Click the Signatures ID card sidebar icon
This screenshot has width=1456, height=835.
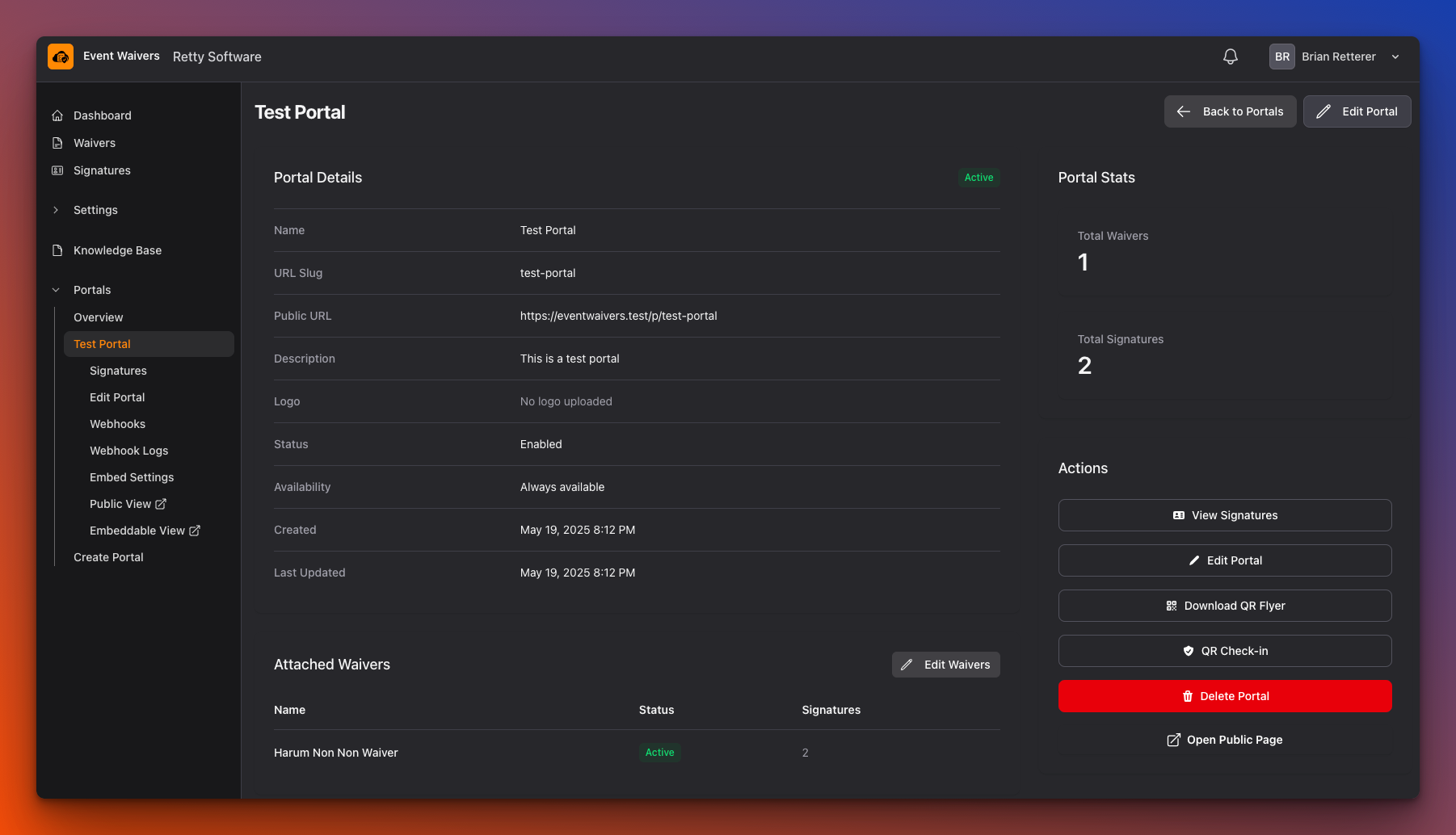pyautogui.click(x=57, y=170)
